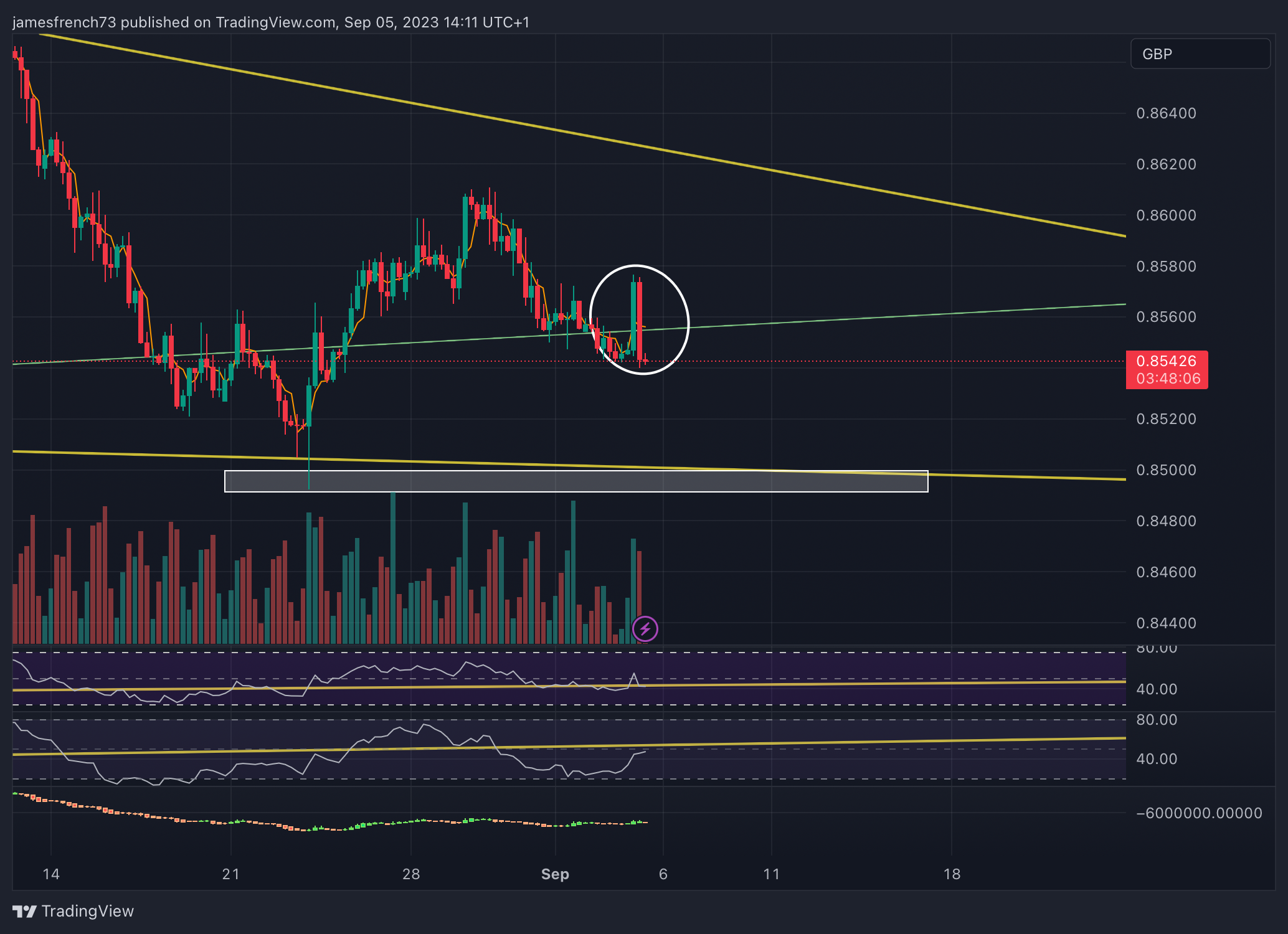This screenshot has height=934, width=1288.
Task: Click the 11 date label on time axis
Action: [772, 874]
